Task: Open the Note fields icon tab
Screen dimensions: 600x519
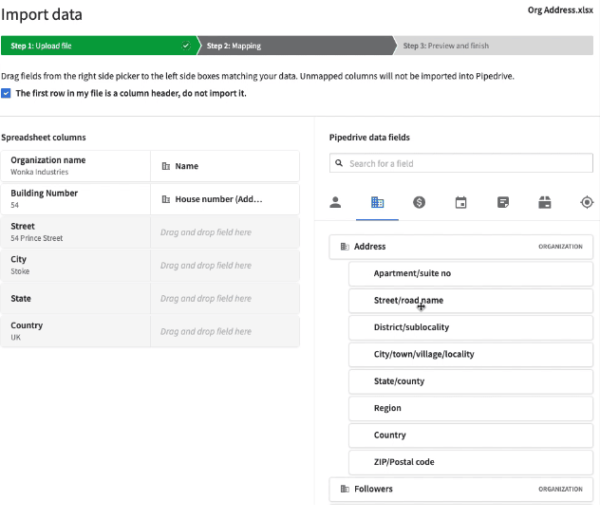Action: tap(503, 202)
